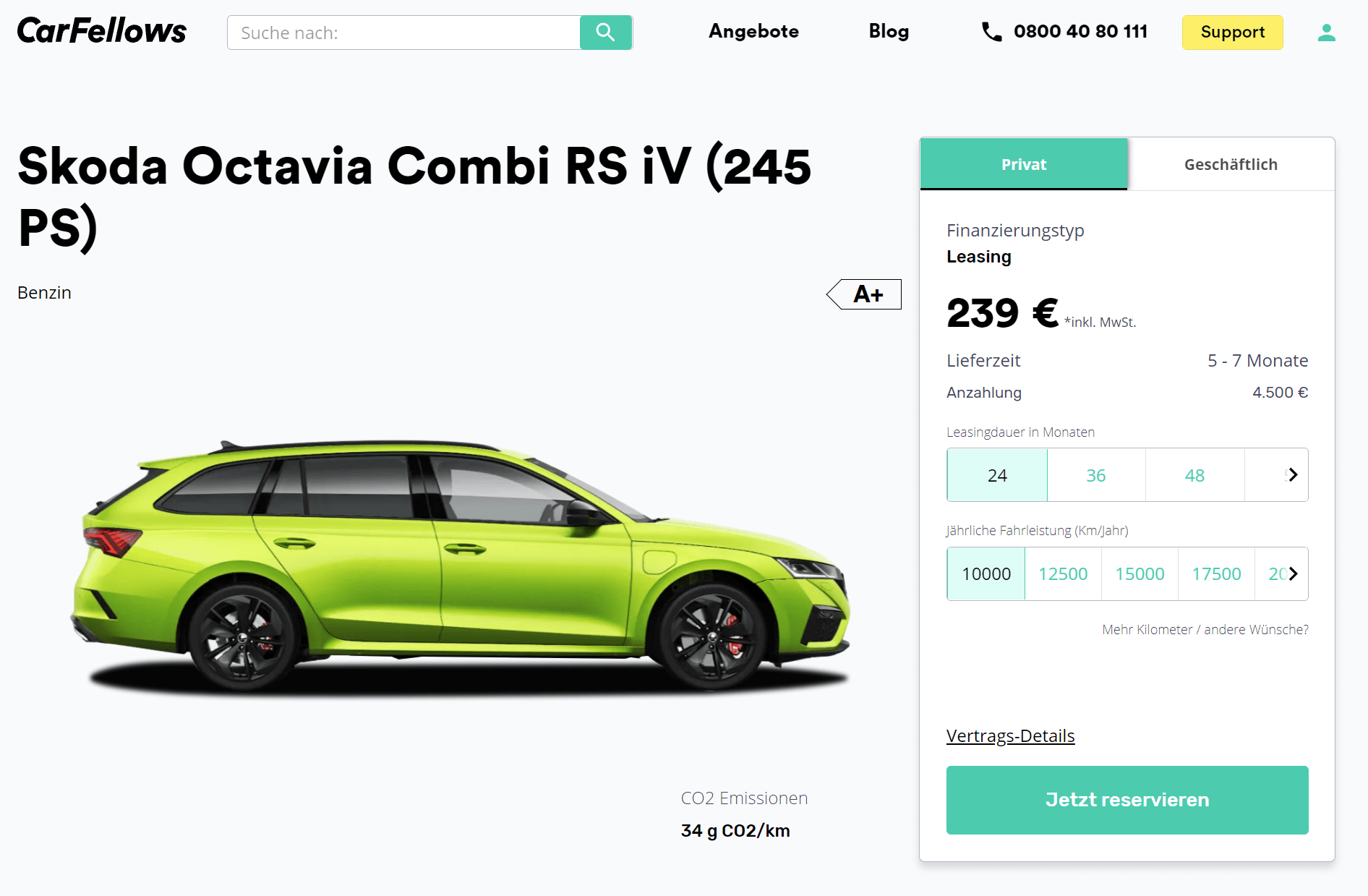Click the CarFellows logo

click(102, 31)
